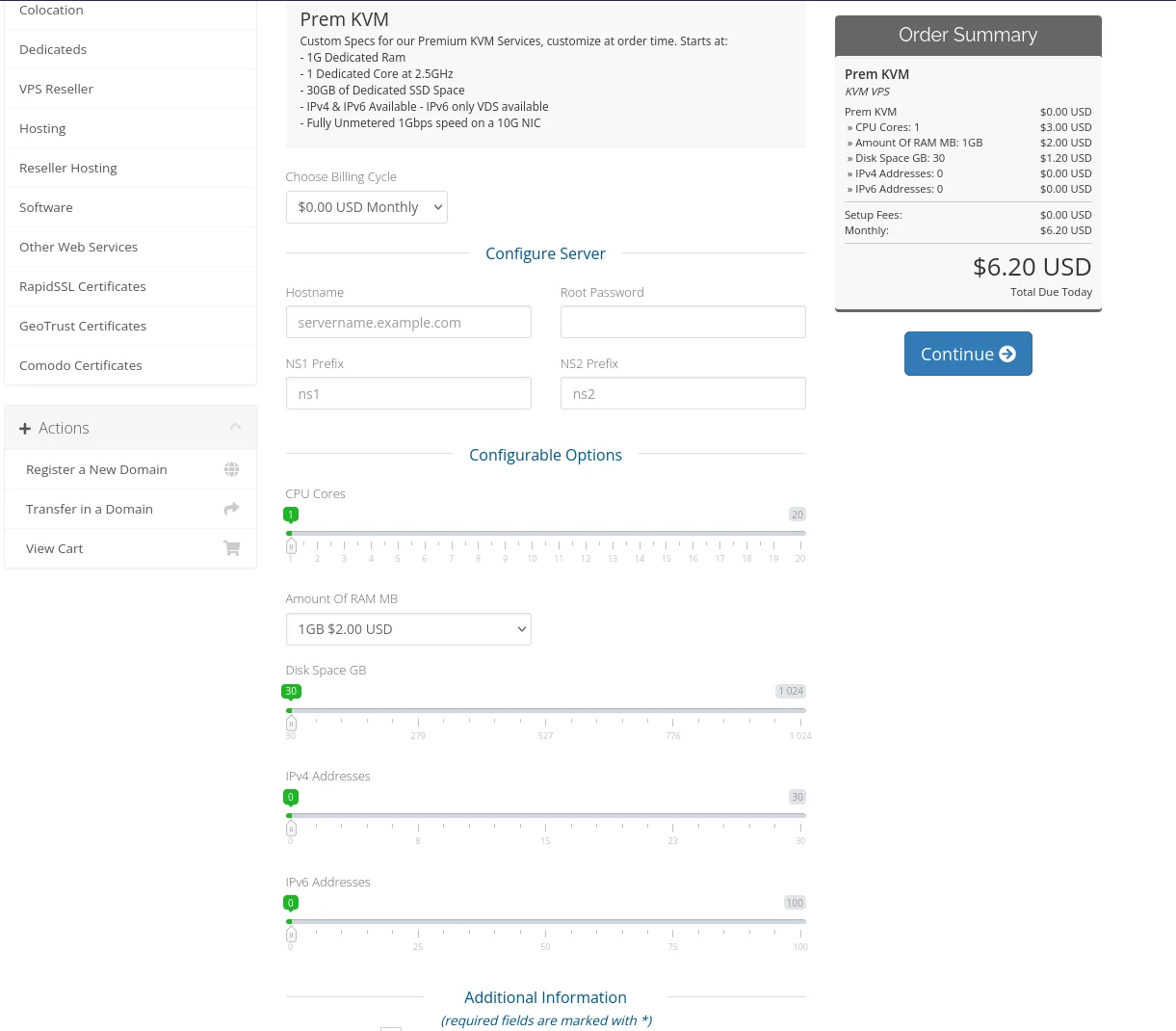
Task: Focus the Hostname input field
Action: point(407,323)
